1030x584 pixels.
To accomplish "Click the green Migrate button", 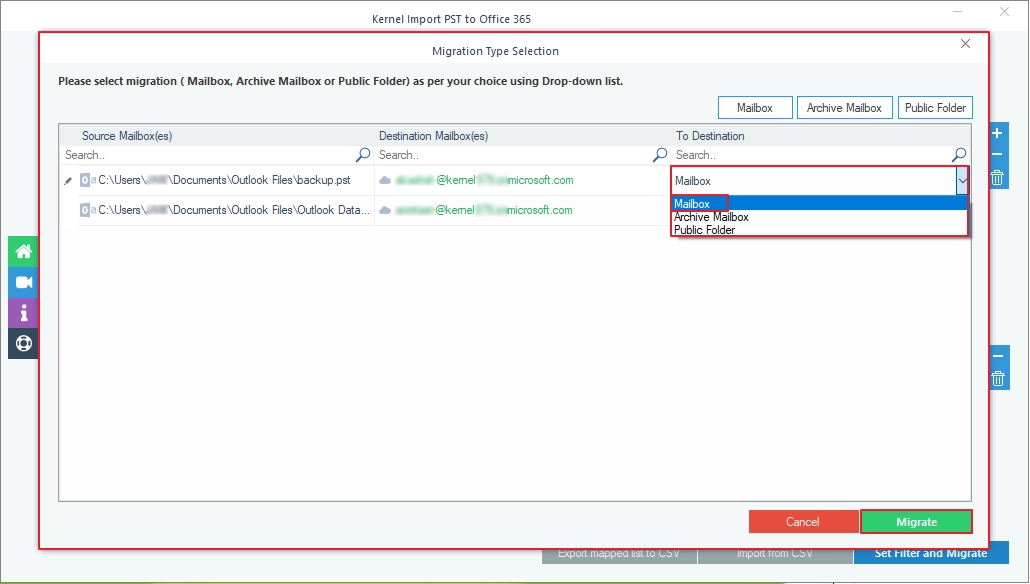I will coord(916,522).
